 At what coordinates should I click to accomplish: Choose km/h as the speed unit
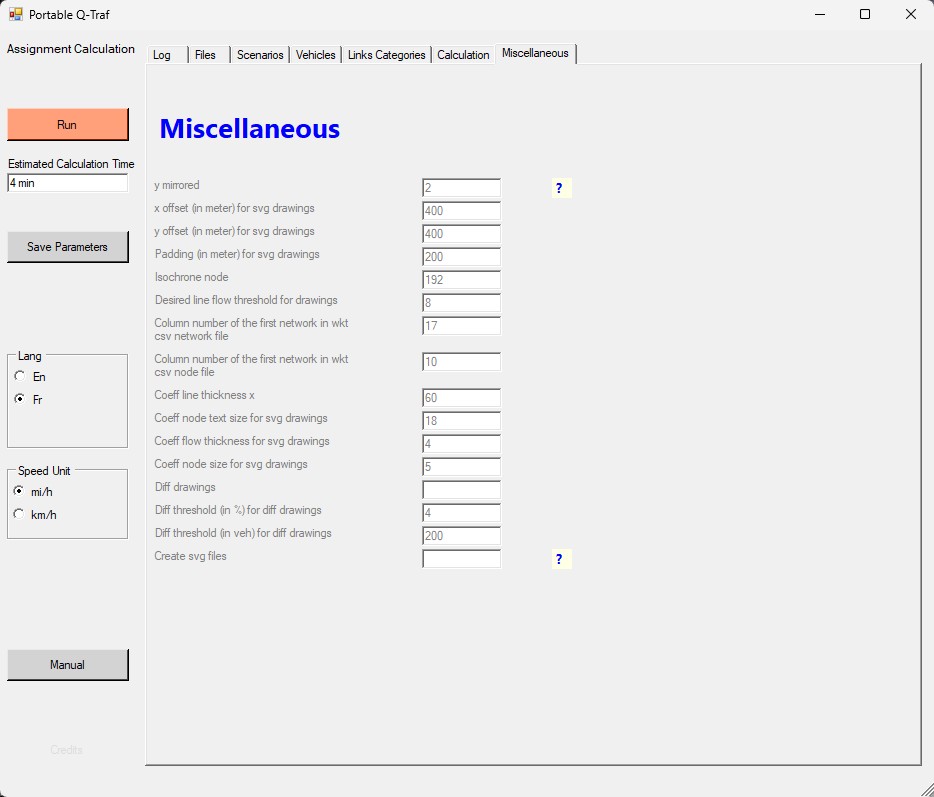point(20,514)
